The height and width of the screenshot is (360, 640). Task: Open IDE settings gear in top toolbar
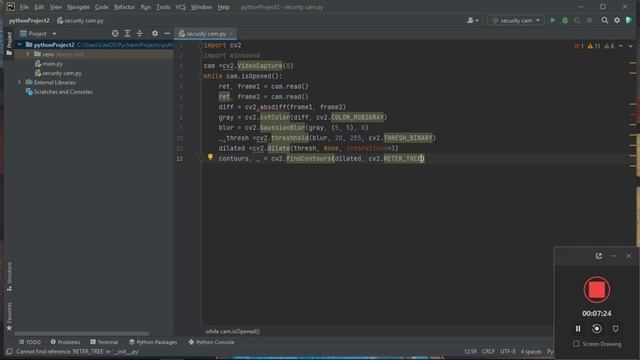[x=617, y=20]
